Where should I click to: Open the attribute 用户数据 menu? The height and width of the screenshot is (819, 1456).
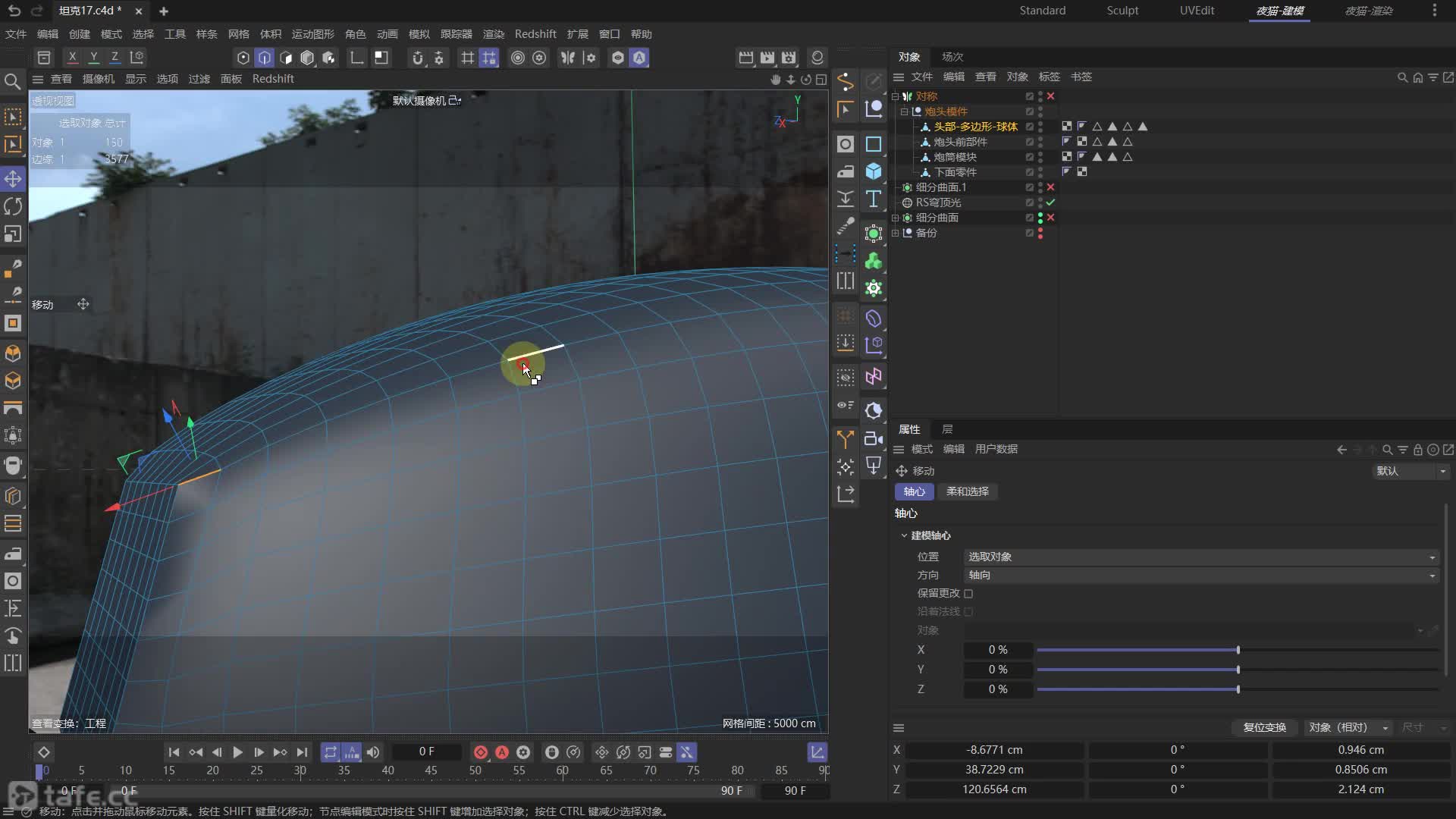click(996, 449)
